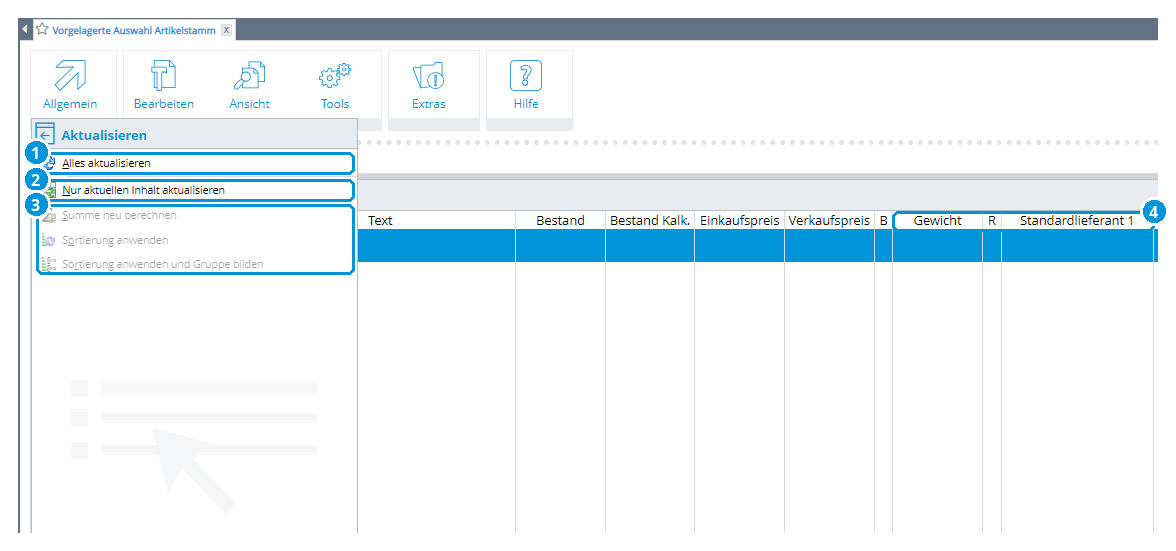Open the Hilfe ribbon group

click(526, 85)
